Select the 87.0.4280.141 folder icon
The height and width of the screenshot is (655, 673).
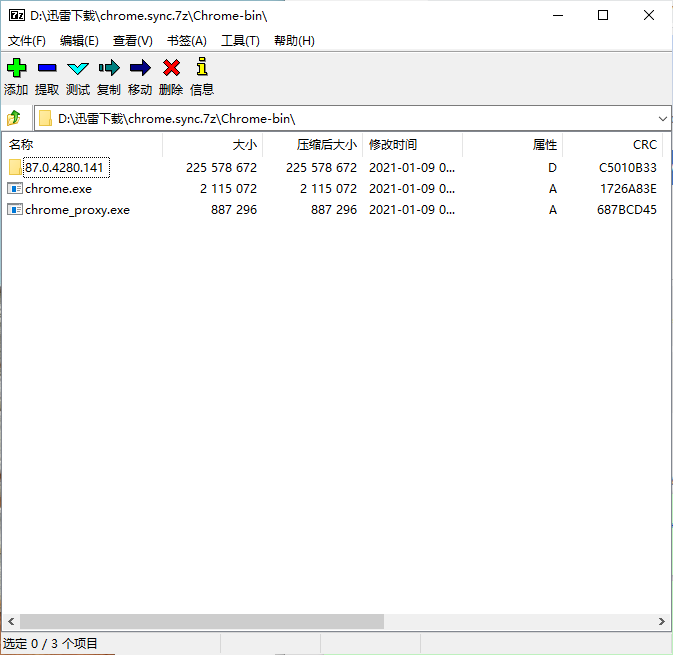(x=15, y=167)
